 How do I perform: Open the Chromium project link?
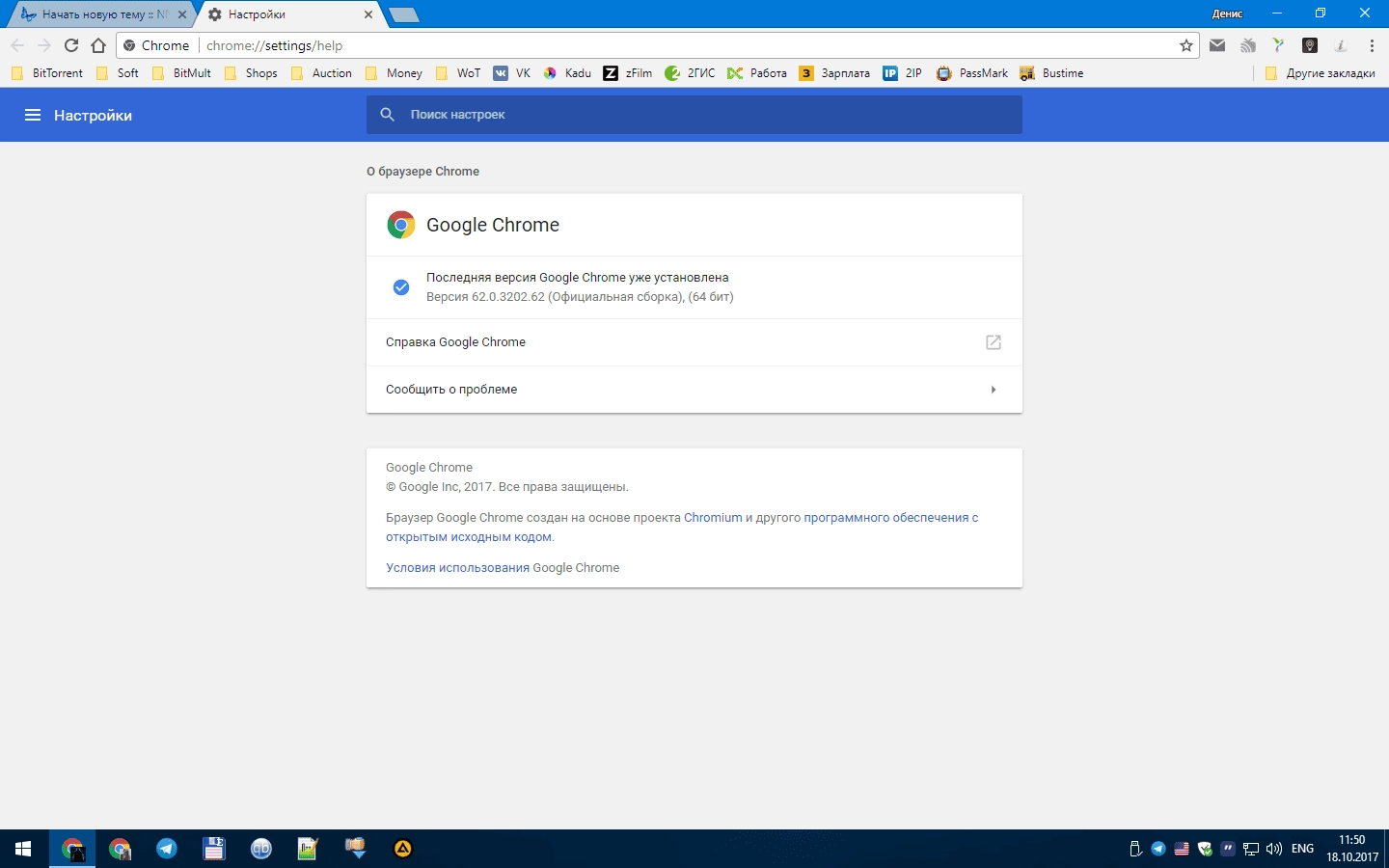pos(713,518)
